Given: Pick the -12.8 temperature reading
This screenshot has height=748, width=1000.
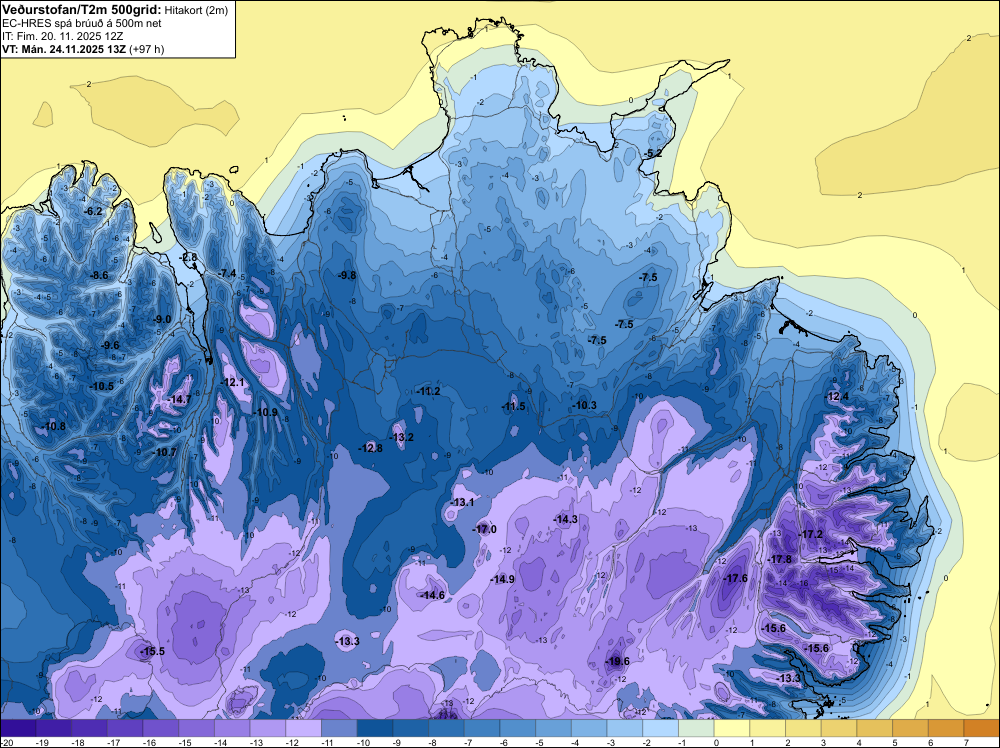Looking at the screenshot, I should (x=371, y=449).
